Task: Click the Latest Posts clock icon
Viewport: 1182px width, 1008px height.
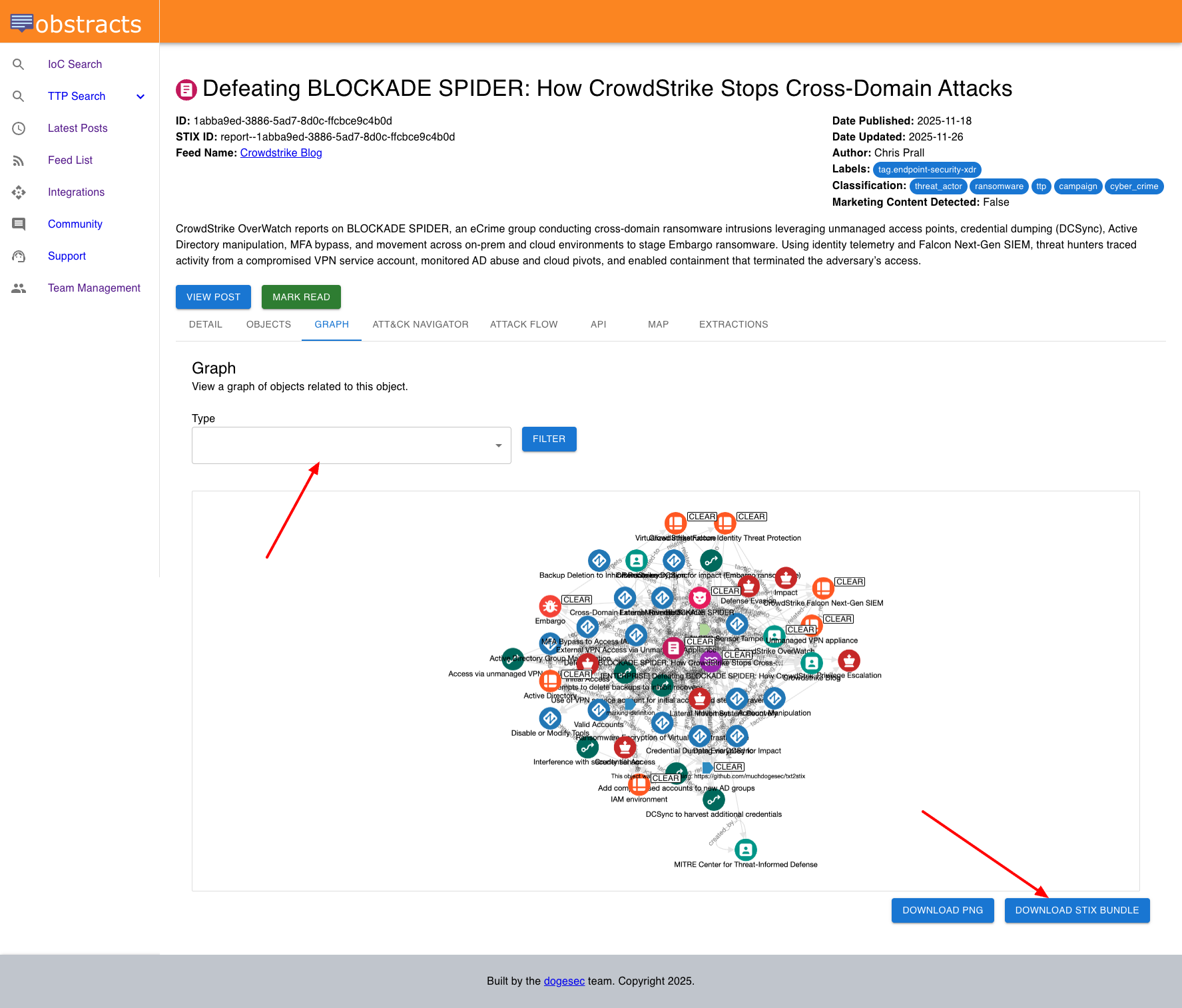Action: 19,128
